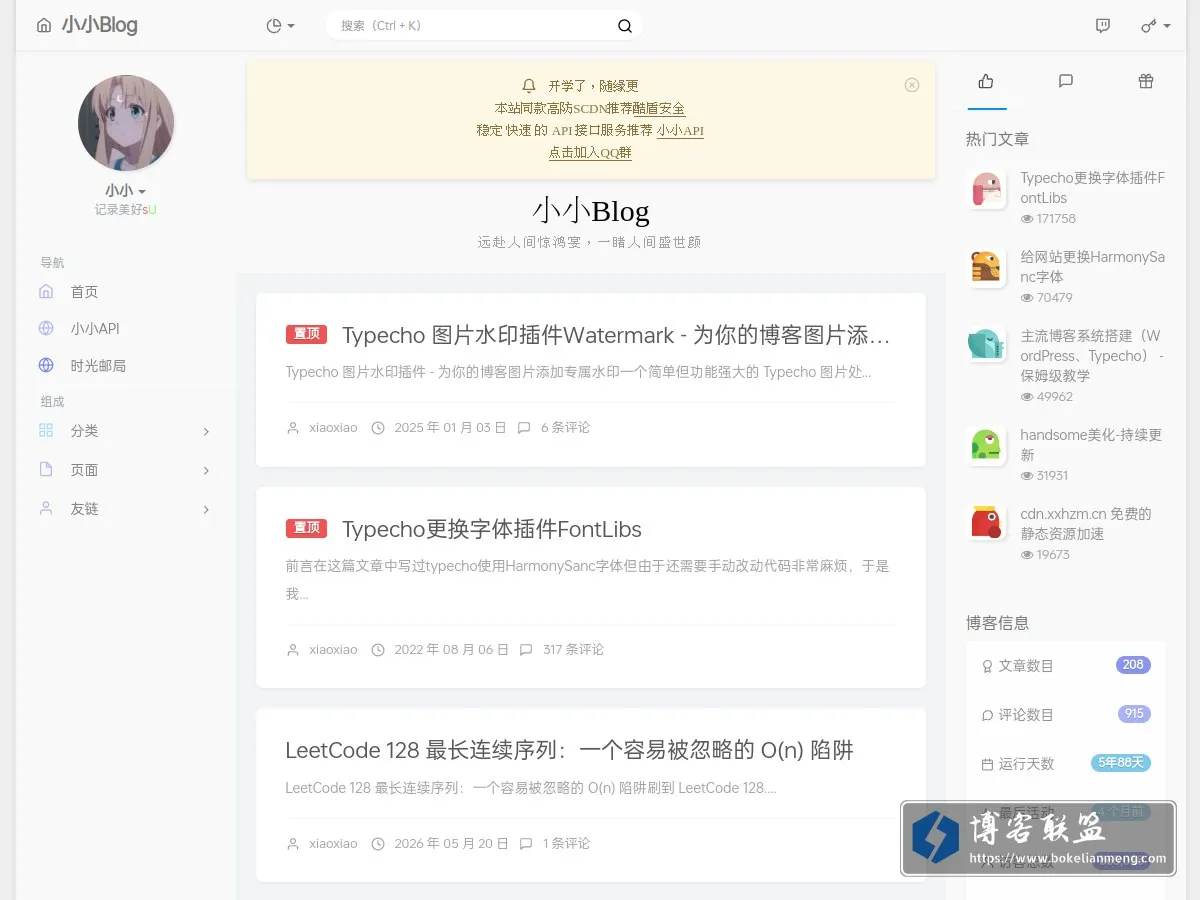Click the house icon next to 首页
The height and width of the screenshot is (900, 1200).
pyautogui.click(x=46, y=292)
